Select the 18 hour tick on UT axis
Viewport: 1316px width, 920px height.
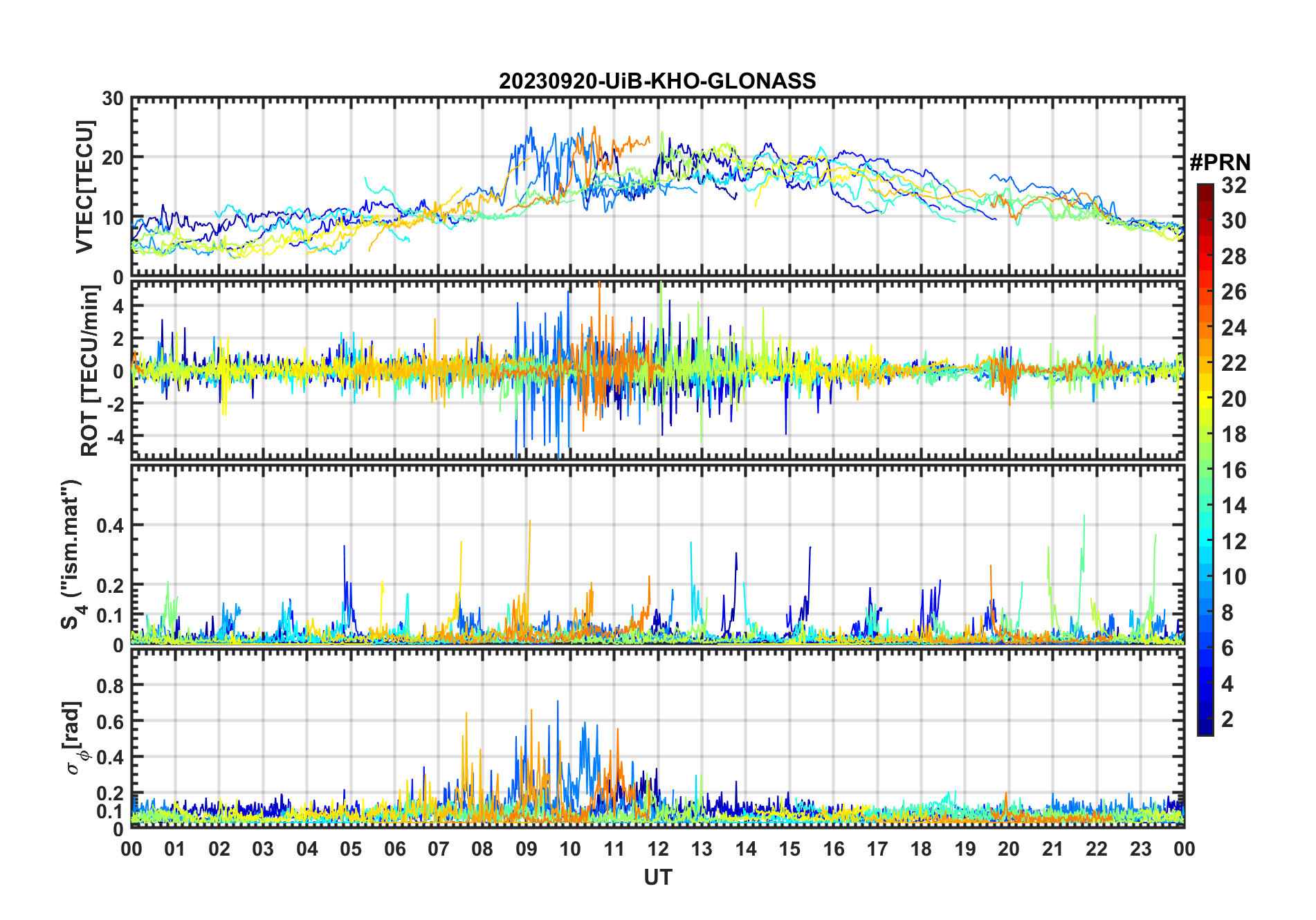tap(921, 849)
